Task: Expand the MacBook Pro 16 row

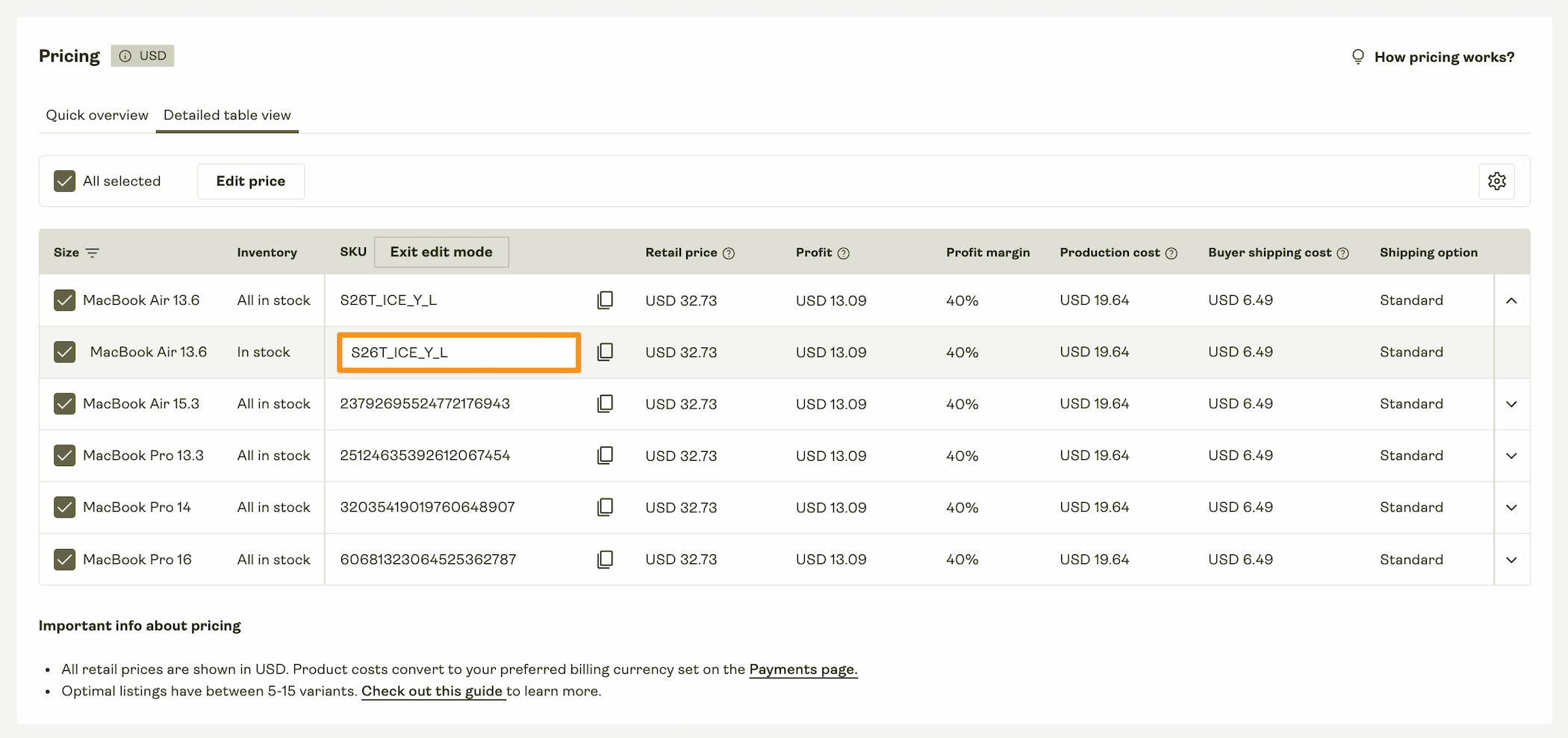Action: (1511, 559)
